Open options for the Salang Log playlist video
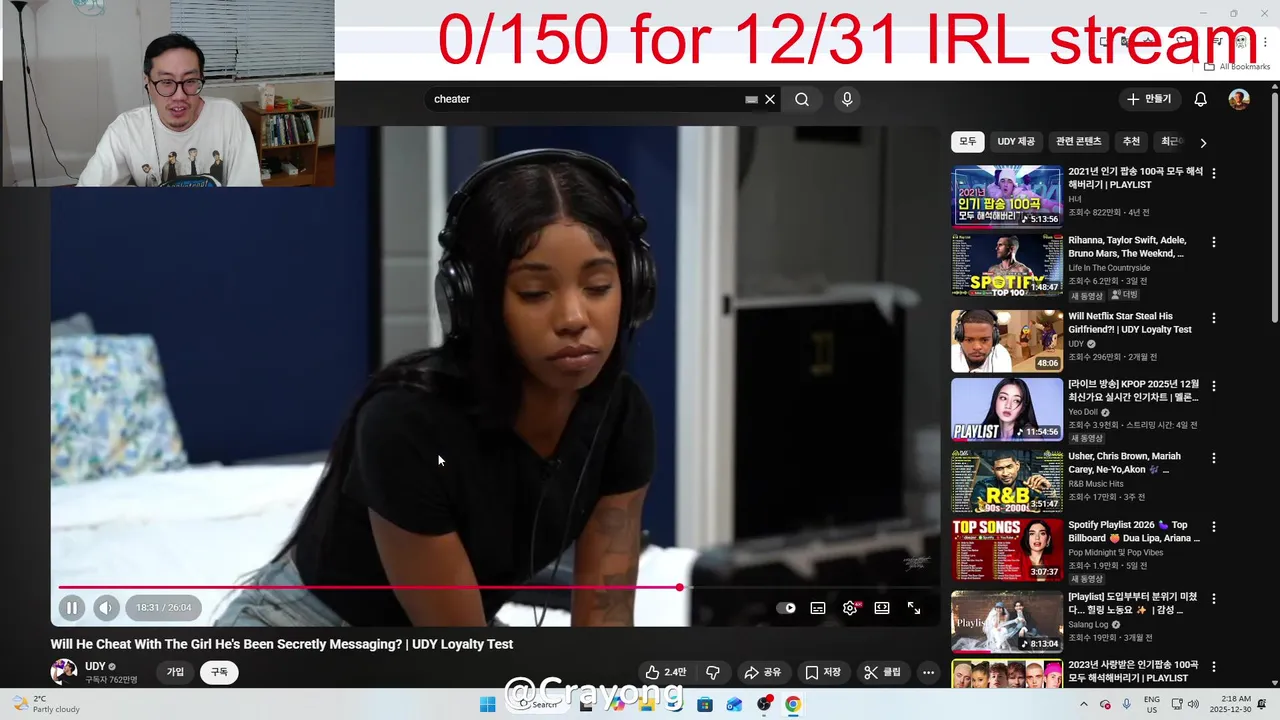 tap(1214, 598)
